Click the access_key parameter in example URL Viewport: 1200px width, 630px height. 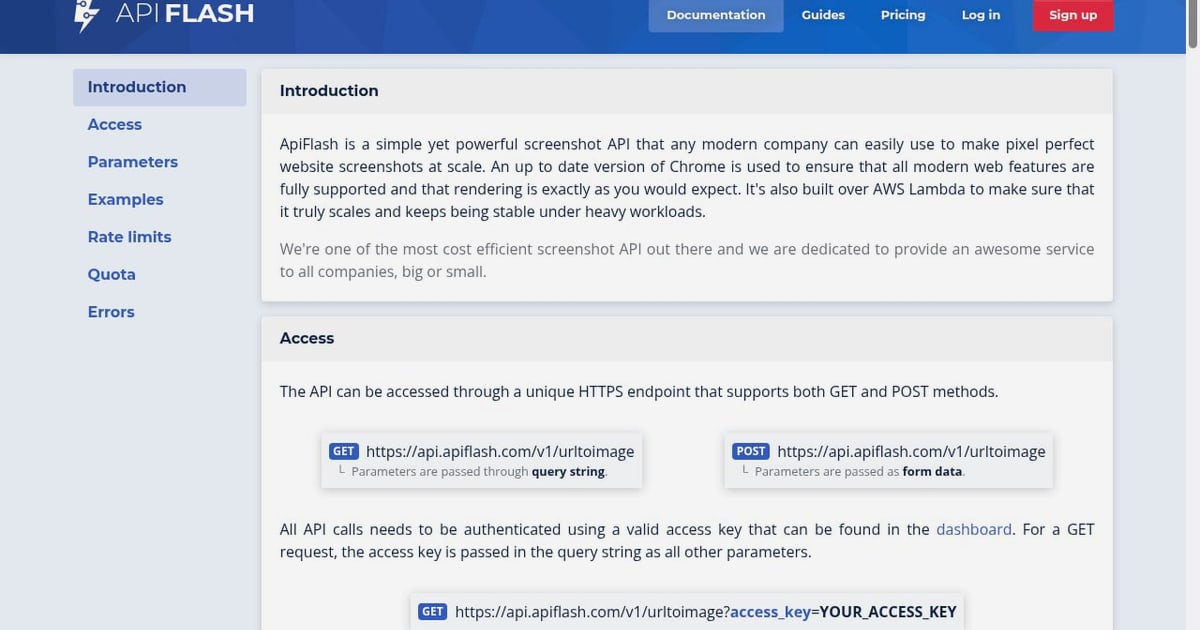point(770,611)
